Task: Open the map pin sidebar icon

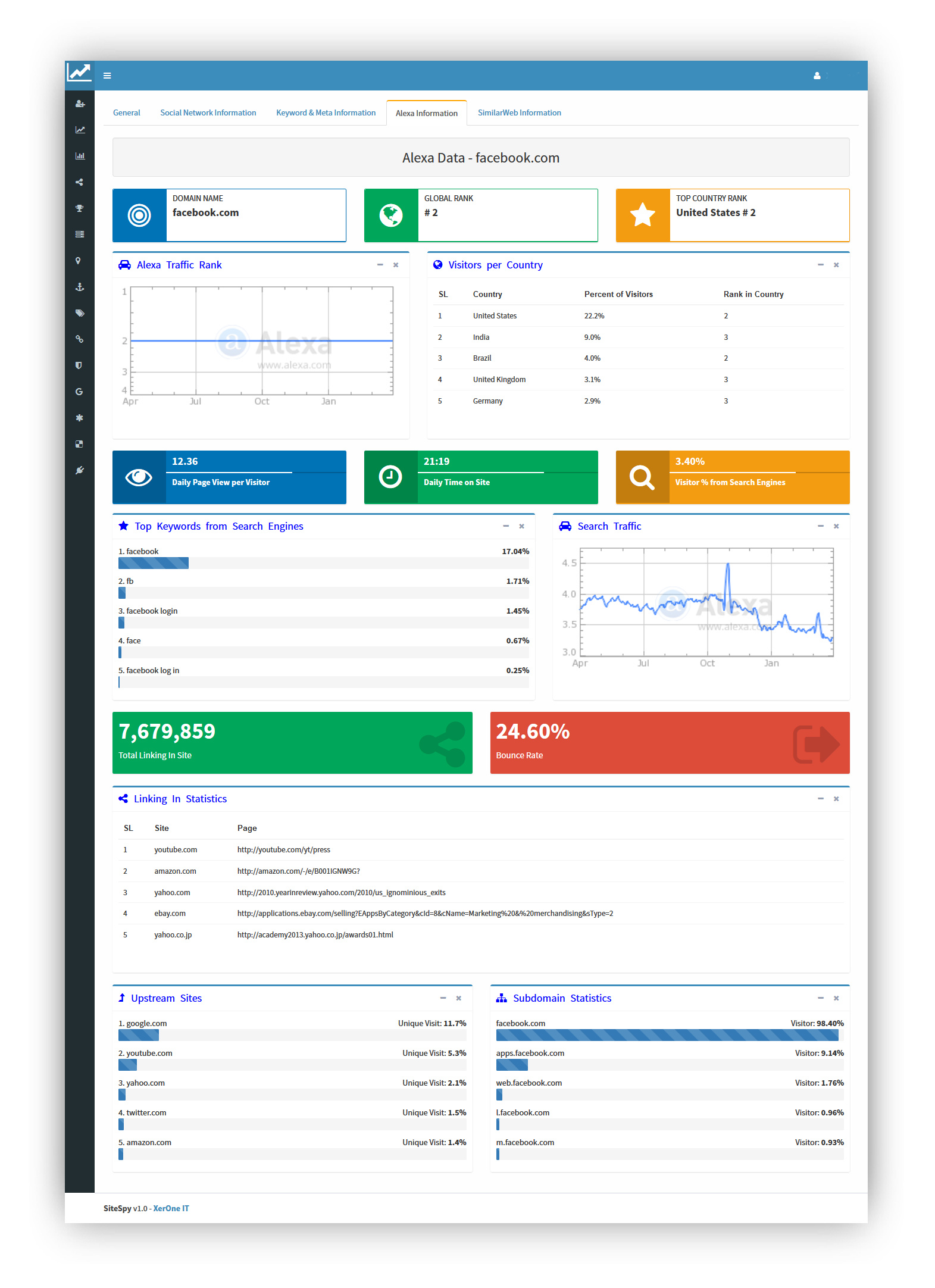Action: 78,261
